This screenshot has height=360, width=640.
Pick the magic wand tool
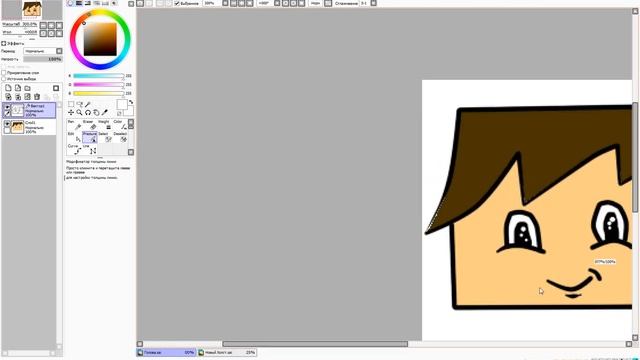pyautogui.click(x=88, y=104)
